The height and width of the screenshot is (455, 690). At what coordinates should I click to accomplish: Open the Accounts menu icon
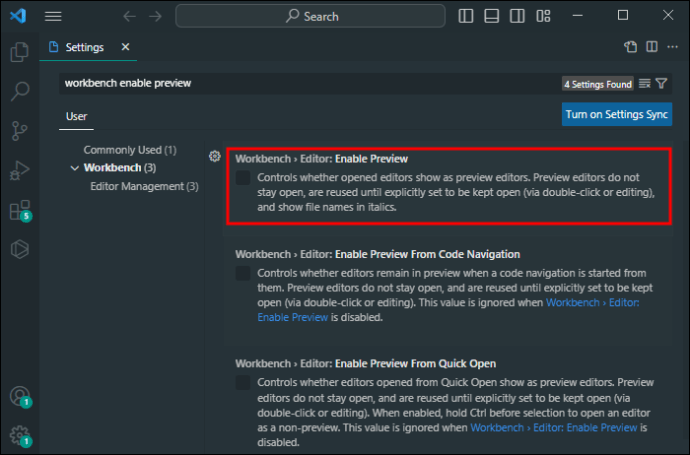19,396
